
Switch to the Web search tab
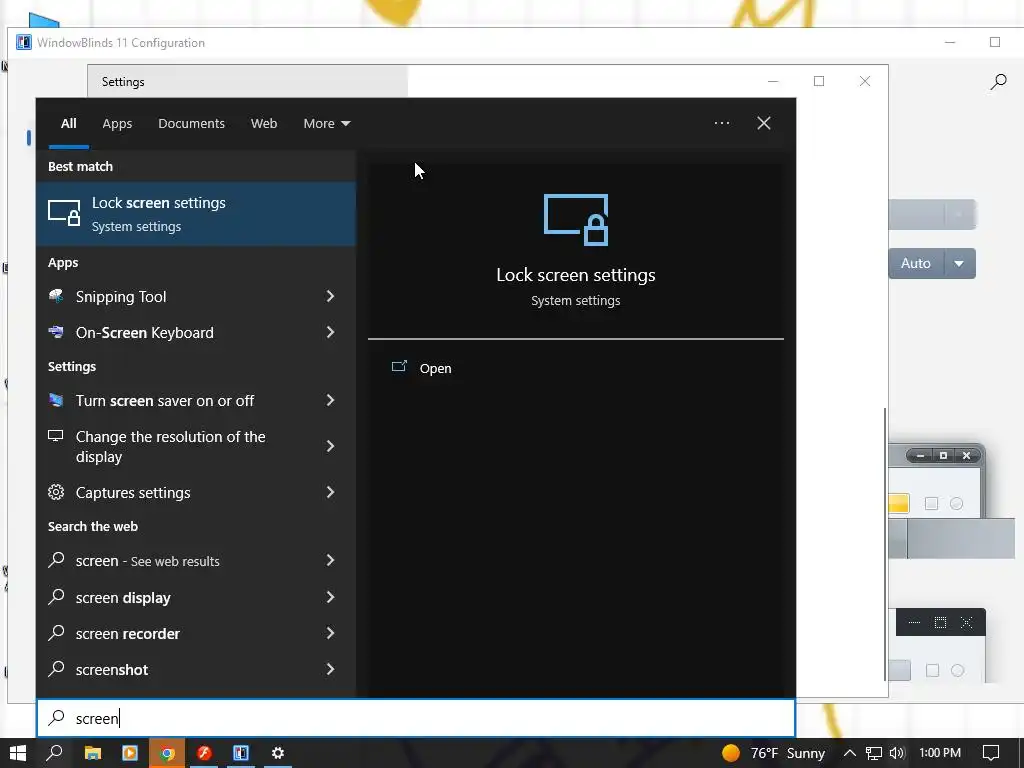(x=264, y=123)
